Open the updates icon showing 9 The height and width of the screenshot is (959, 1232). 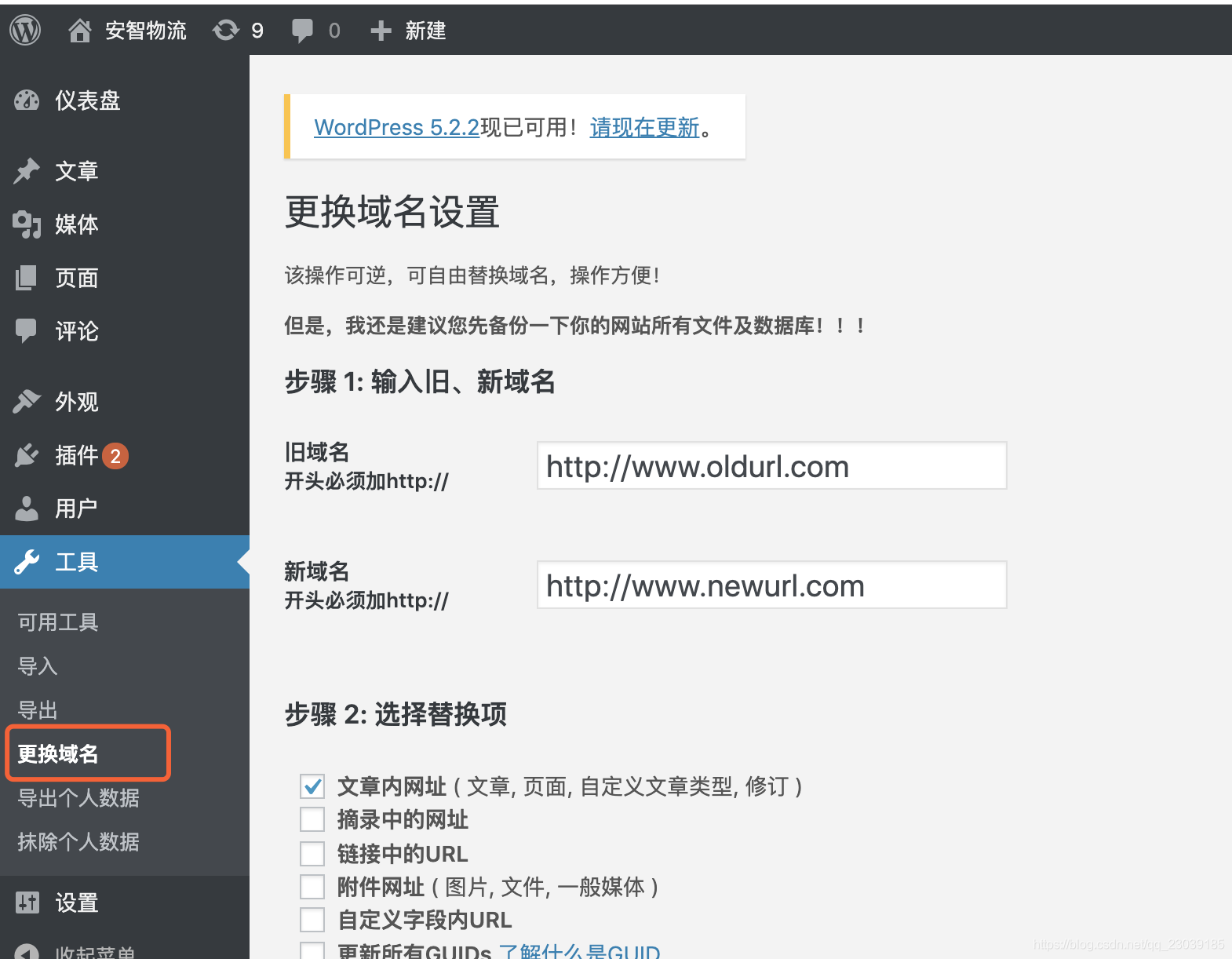(x=226, y=31)
